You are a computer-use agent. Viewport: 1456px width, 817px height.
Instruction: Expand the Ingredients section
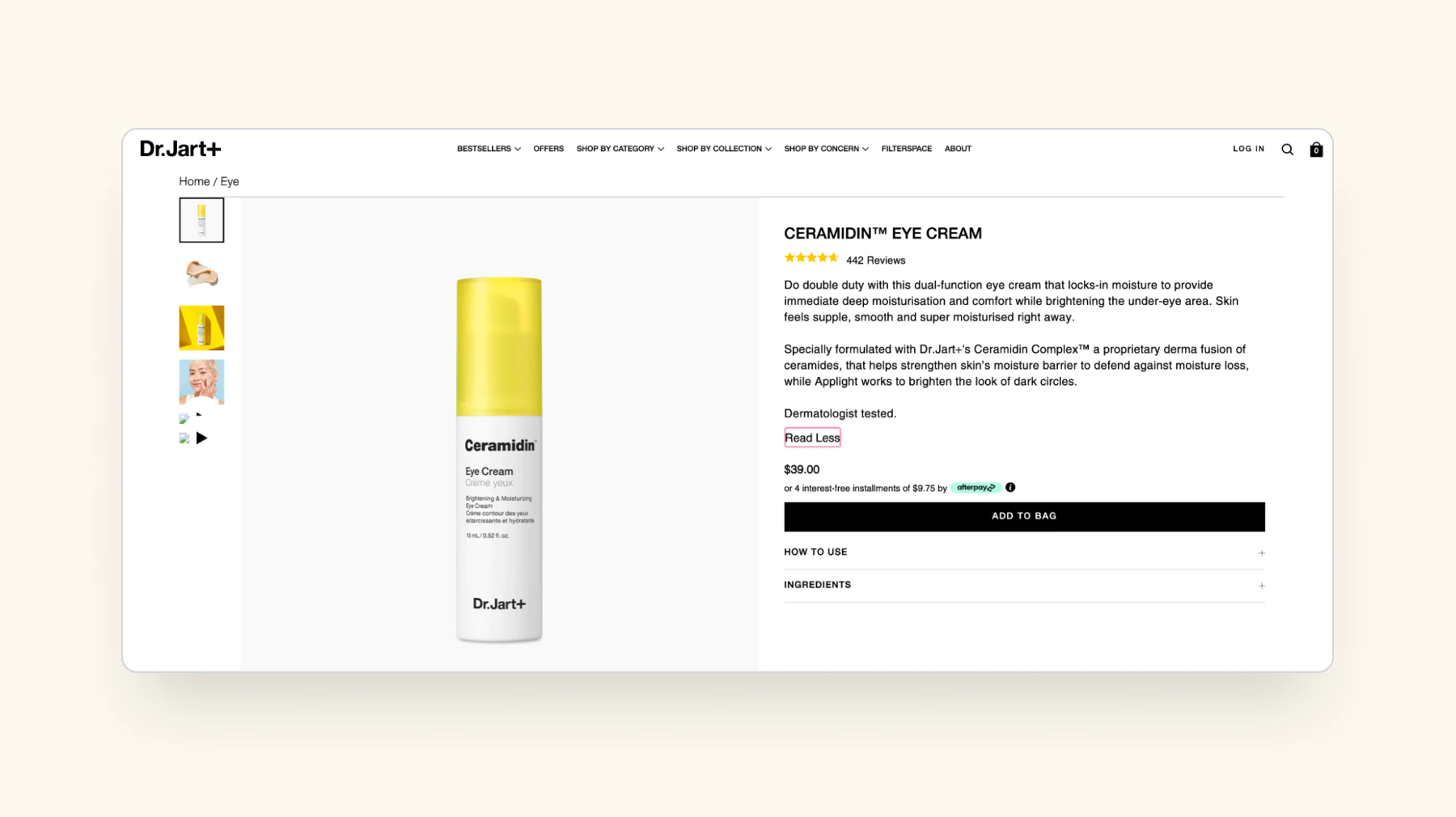pyautogui.click(x=1024, y=585)
